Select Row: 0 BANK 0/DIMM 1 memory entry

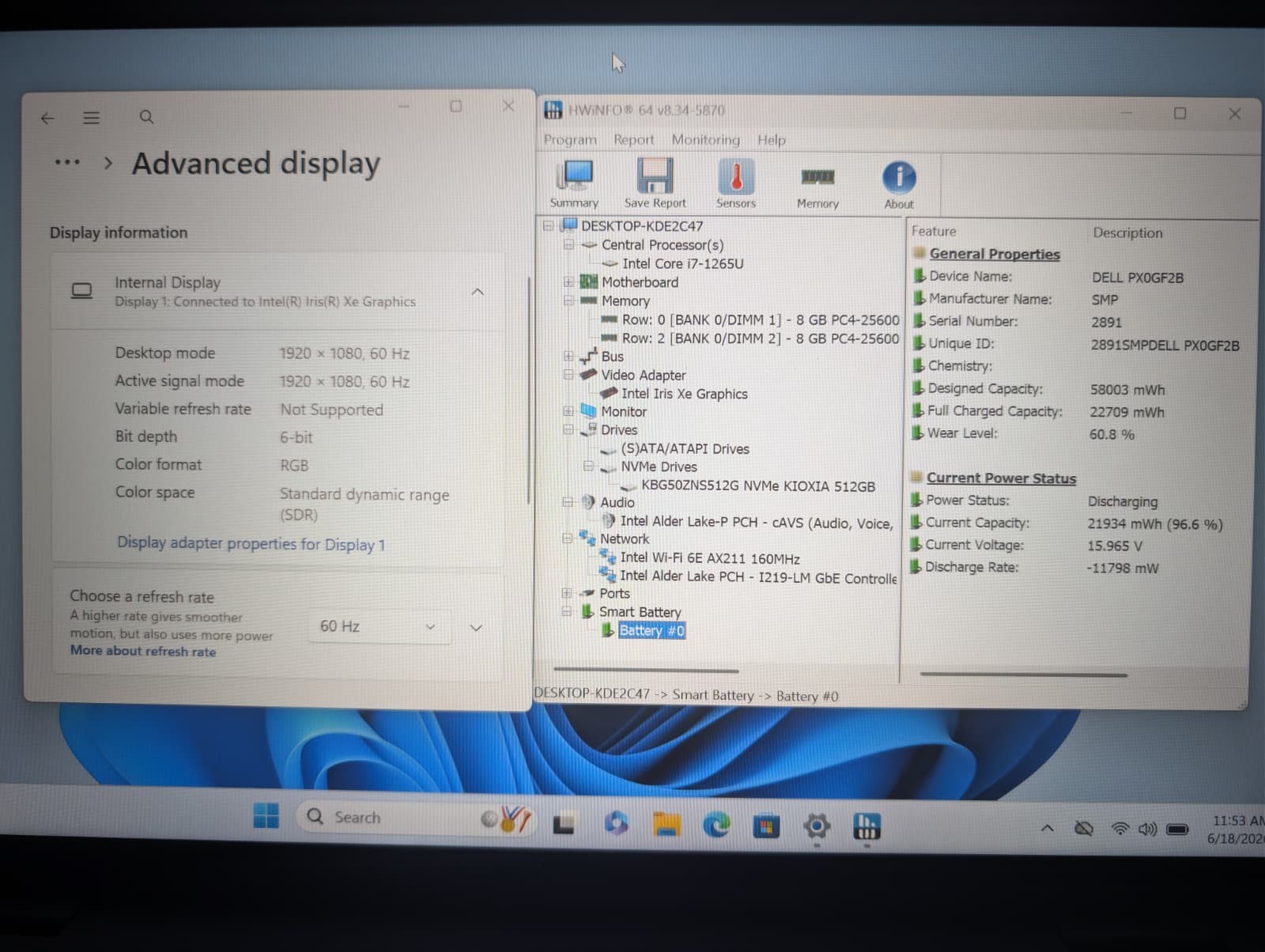click(761, 319)
